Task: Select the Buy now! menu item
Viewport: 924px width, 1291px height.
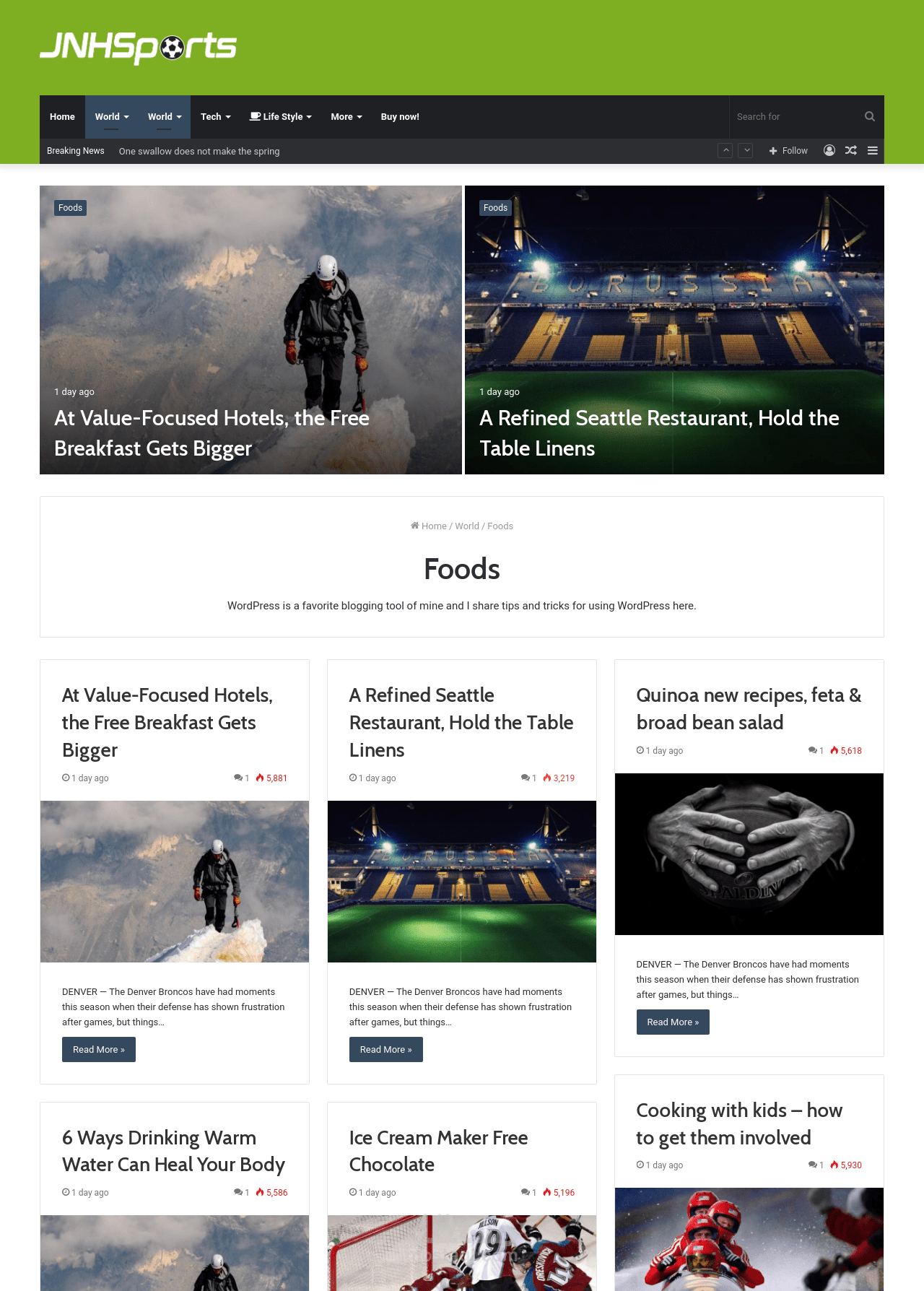Action: [400, 117]
